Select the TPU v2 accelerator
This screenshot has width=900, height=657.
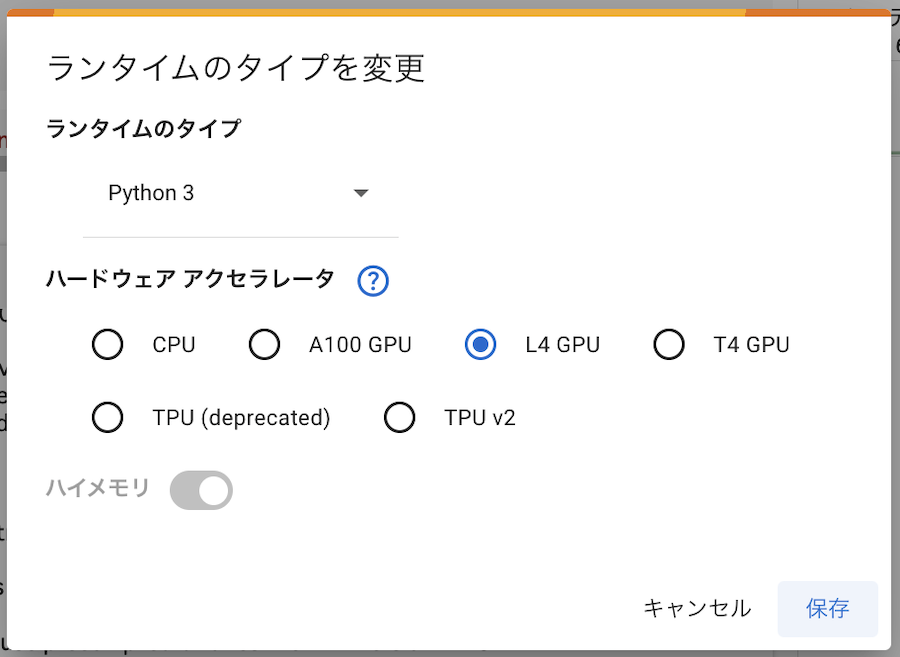point(399,417)
